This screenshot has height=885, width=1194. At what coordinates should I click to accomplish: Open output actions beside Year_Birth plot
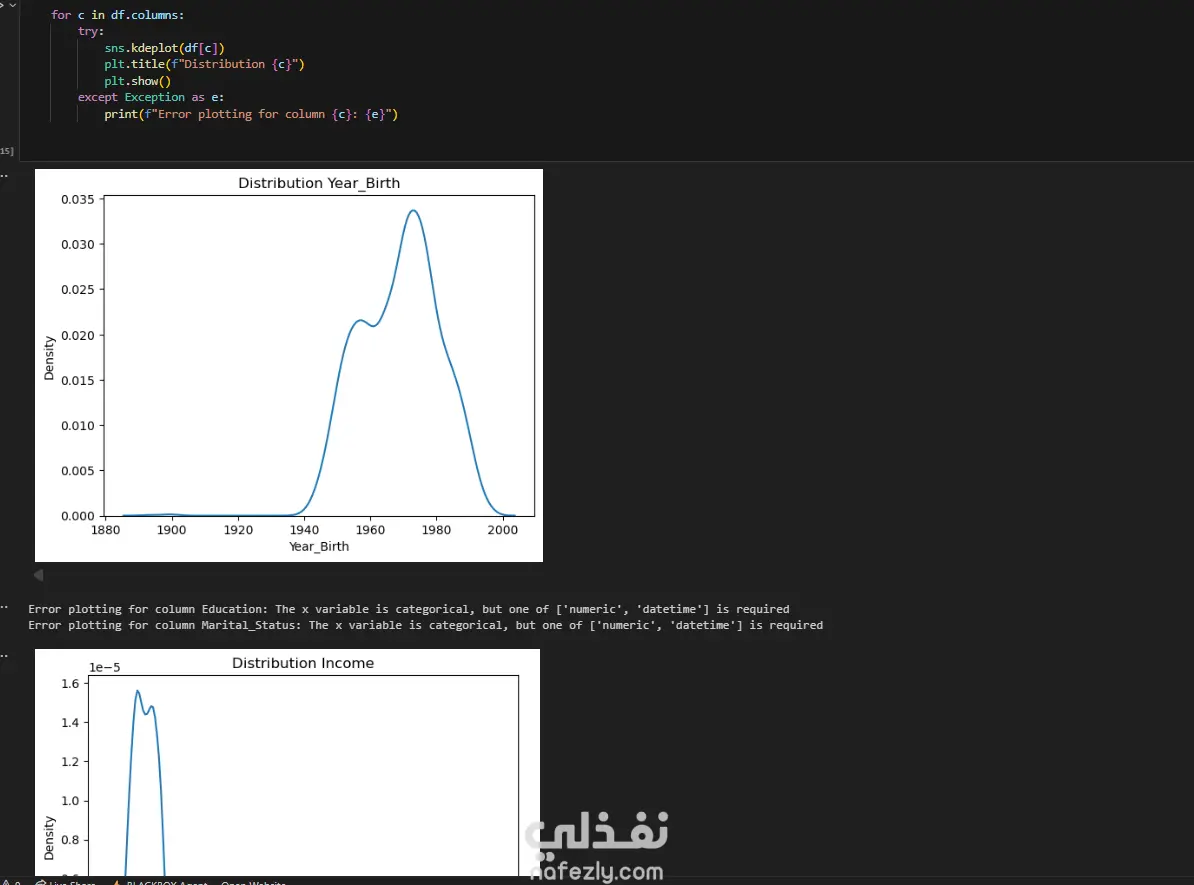(x=3, y=175)
